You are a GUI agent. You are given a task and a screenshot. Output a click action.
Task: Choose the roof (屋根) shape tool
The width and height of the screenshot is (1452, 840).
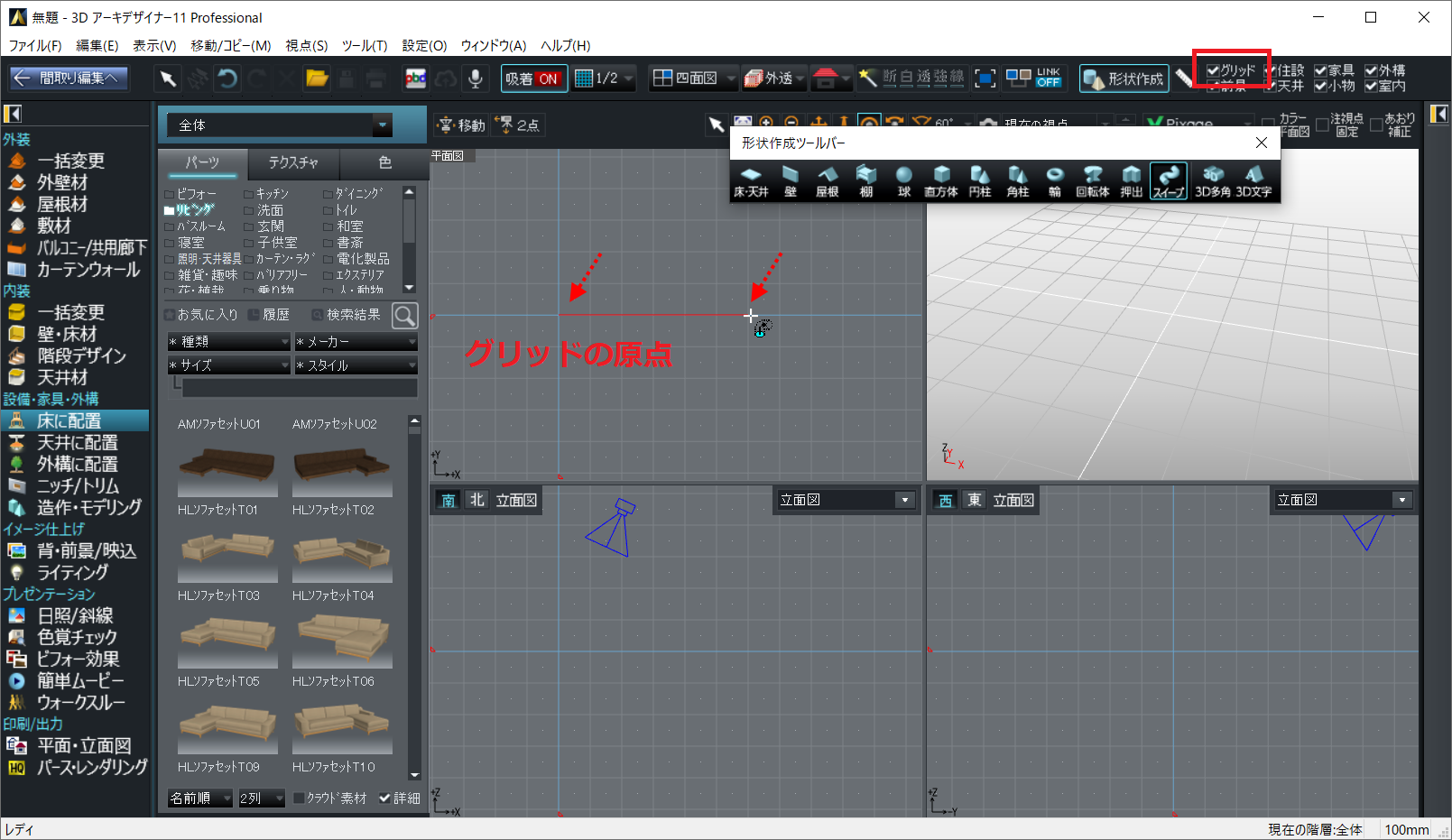(827, 180)
